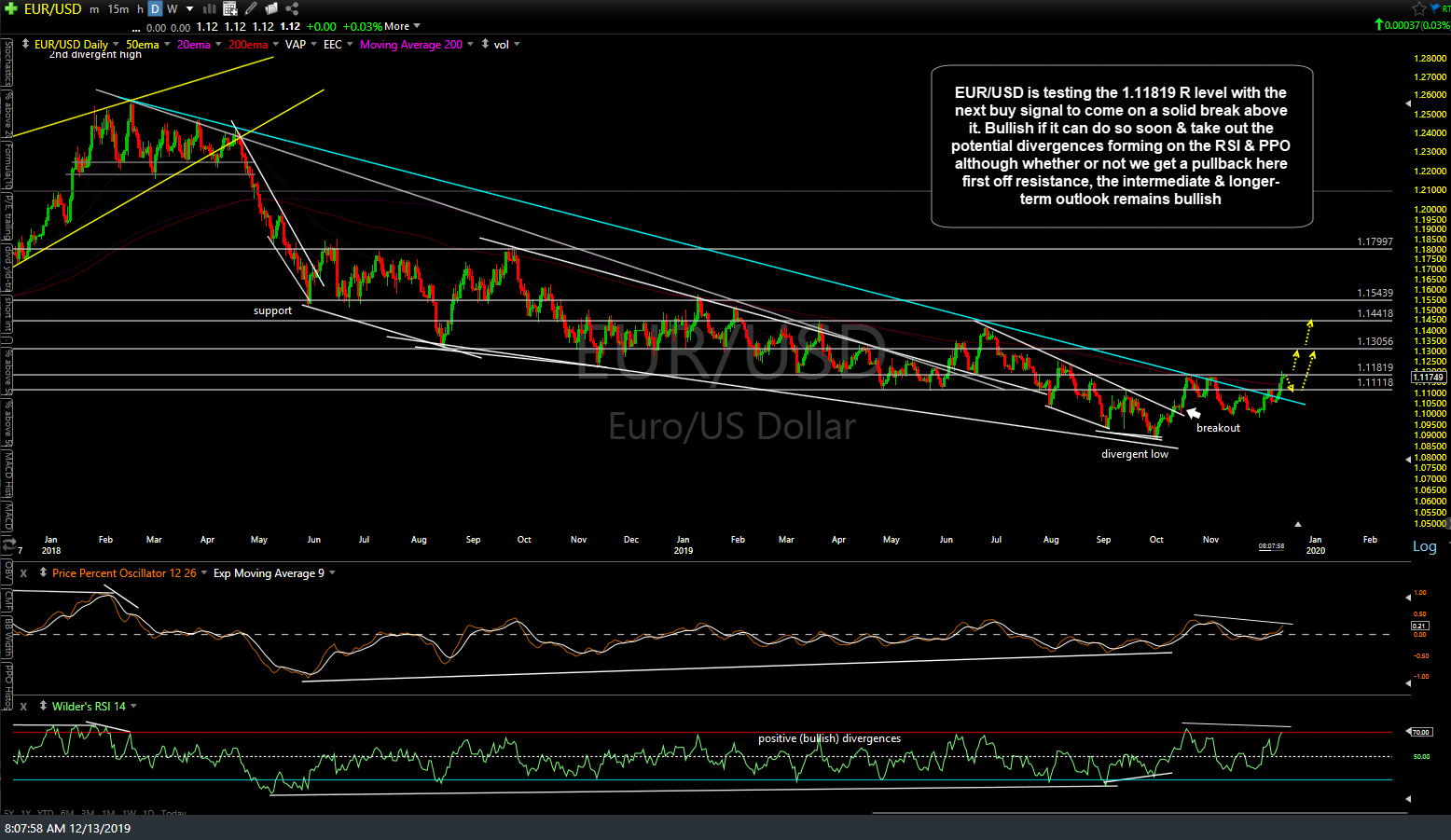Expand the timeframe dropdown arrow

[x=190, y=8]
